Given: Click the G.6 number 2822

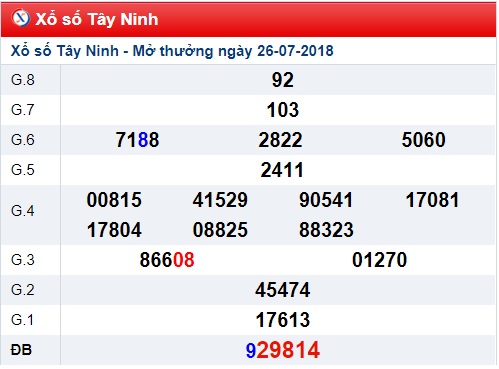Looking at the screenshot, I should coord(280,140).
